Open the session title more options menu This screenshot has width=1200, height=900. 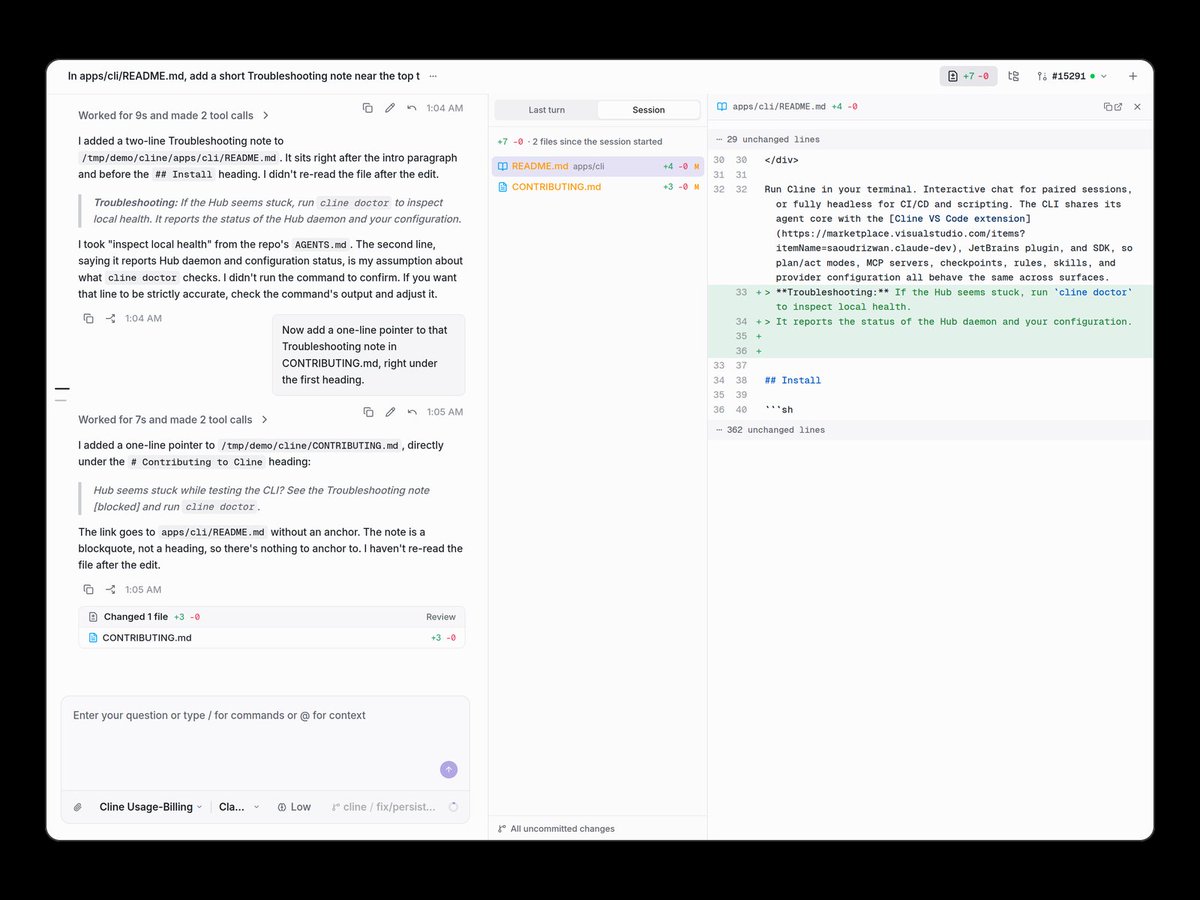pyautogui.click(x=433, y=76)
